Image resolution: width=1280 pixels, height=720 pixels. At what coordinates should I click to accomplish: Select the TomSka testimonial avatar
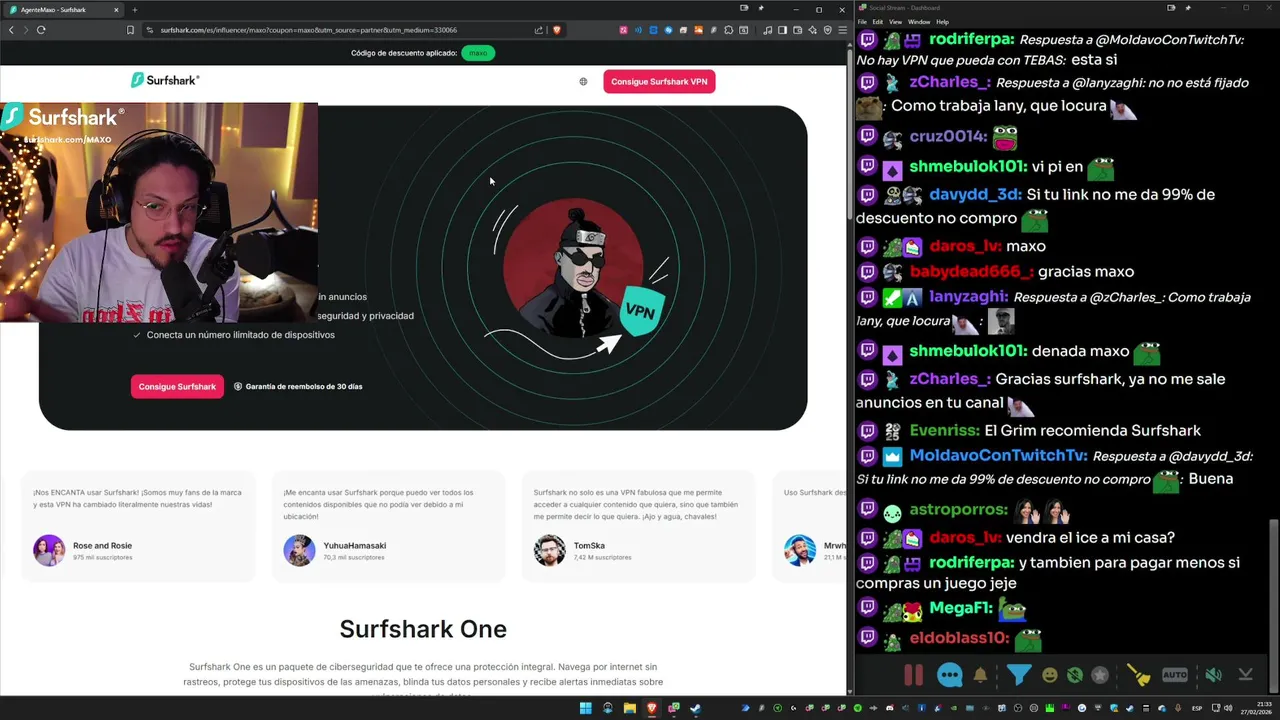click(x=549, y=550)
